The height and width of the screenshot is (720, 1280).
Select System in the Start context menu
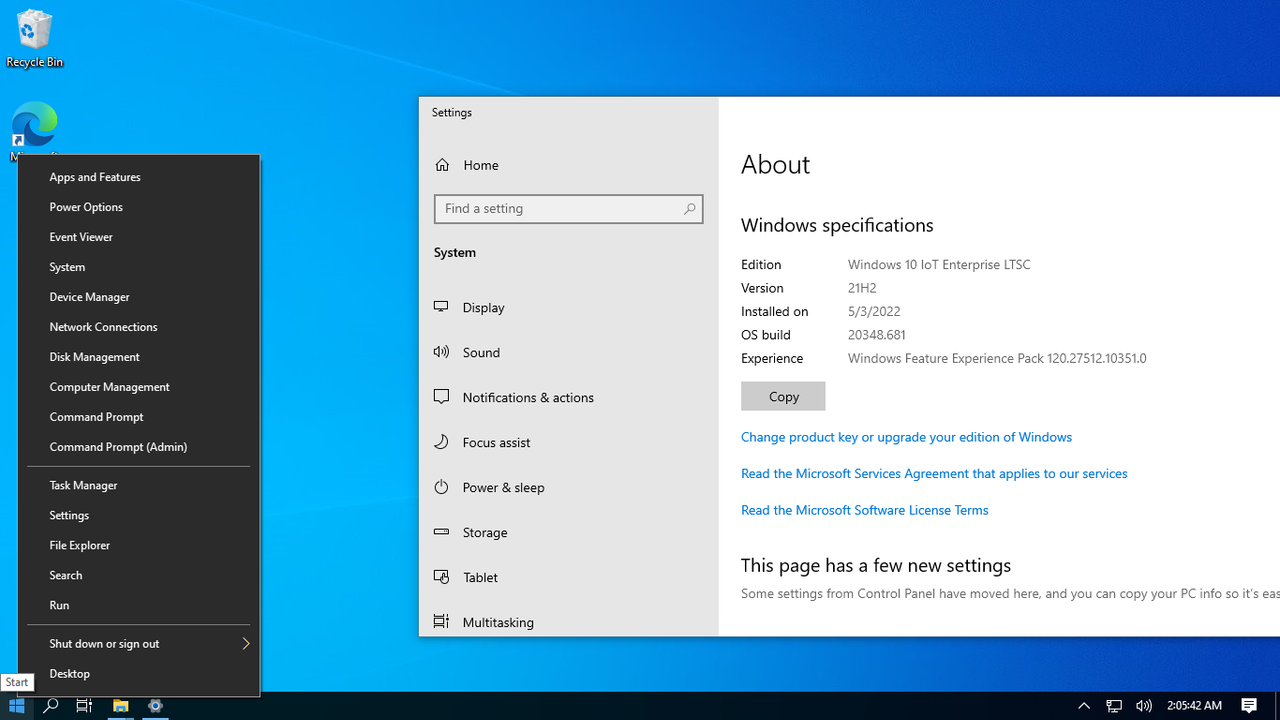click(x=139, y=267)
